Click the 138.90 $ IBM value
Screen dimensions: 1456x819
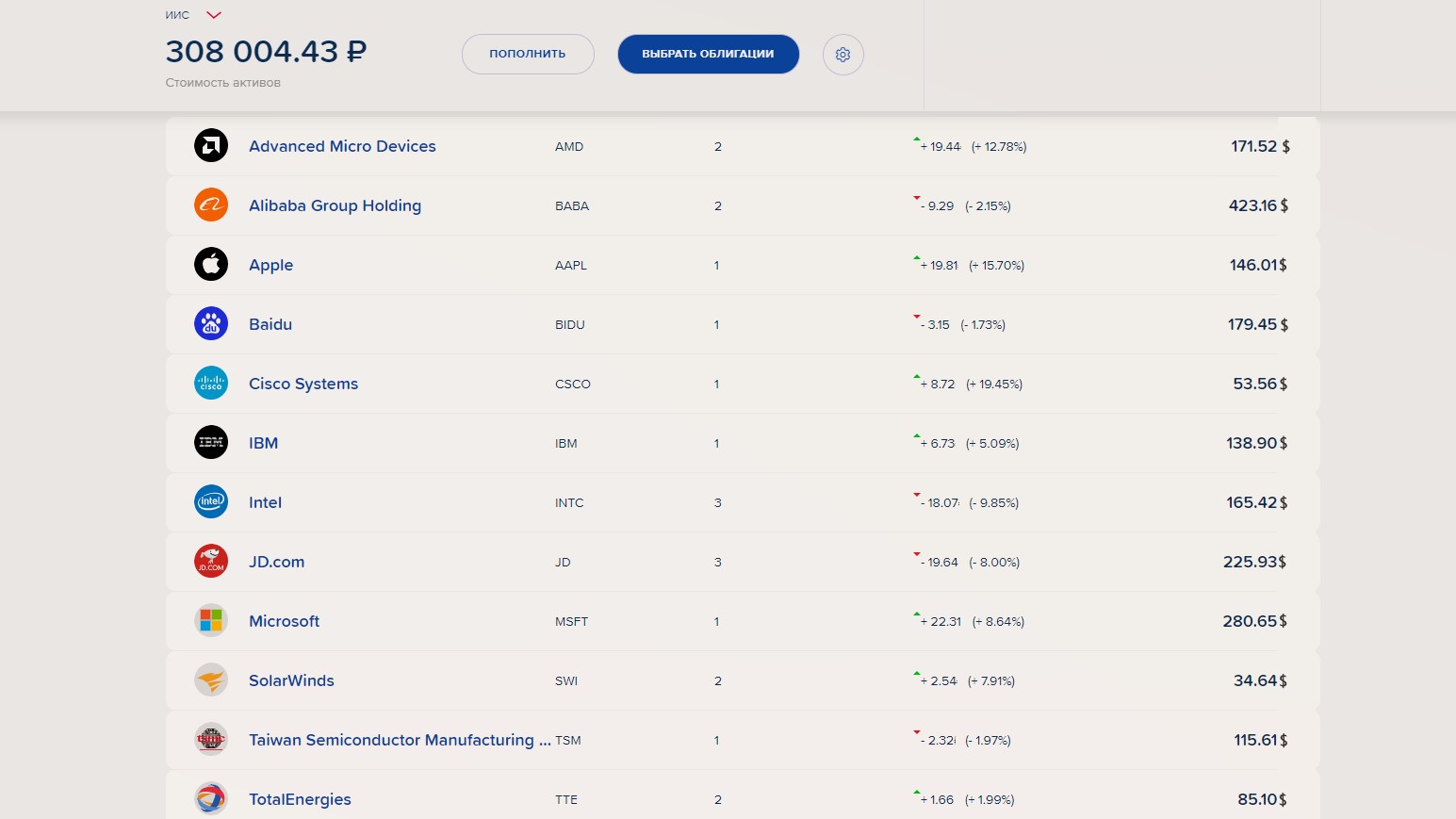coord(1257,443)
